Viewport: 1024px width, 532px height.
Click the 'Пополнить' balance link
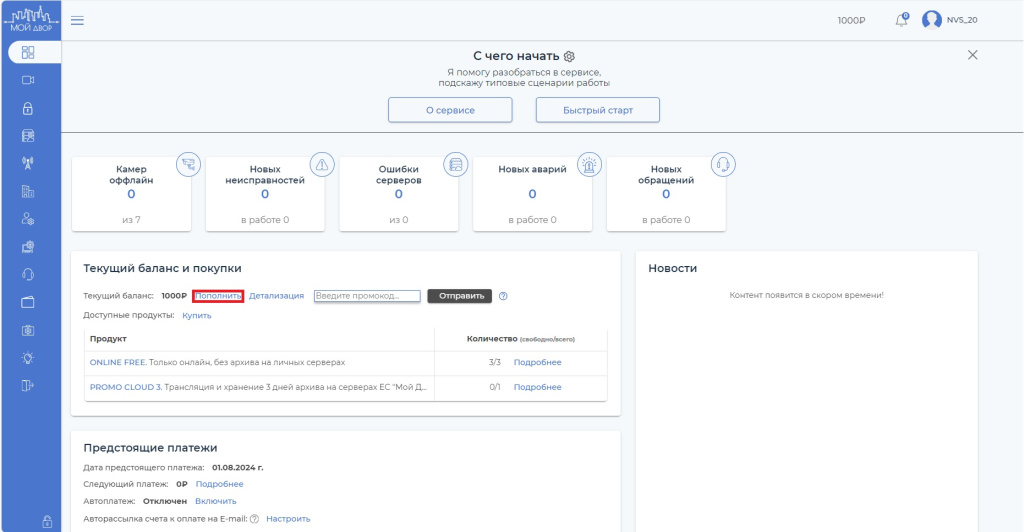[218, 296]
